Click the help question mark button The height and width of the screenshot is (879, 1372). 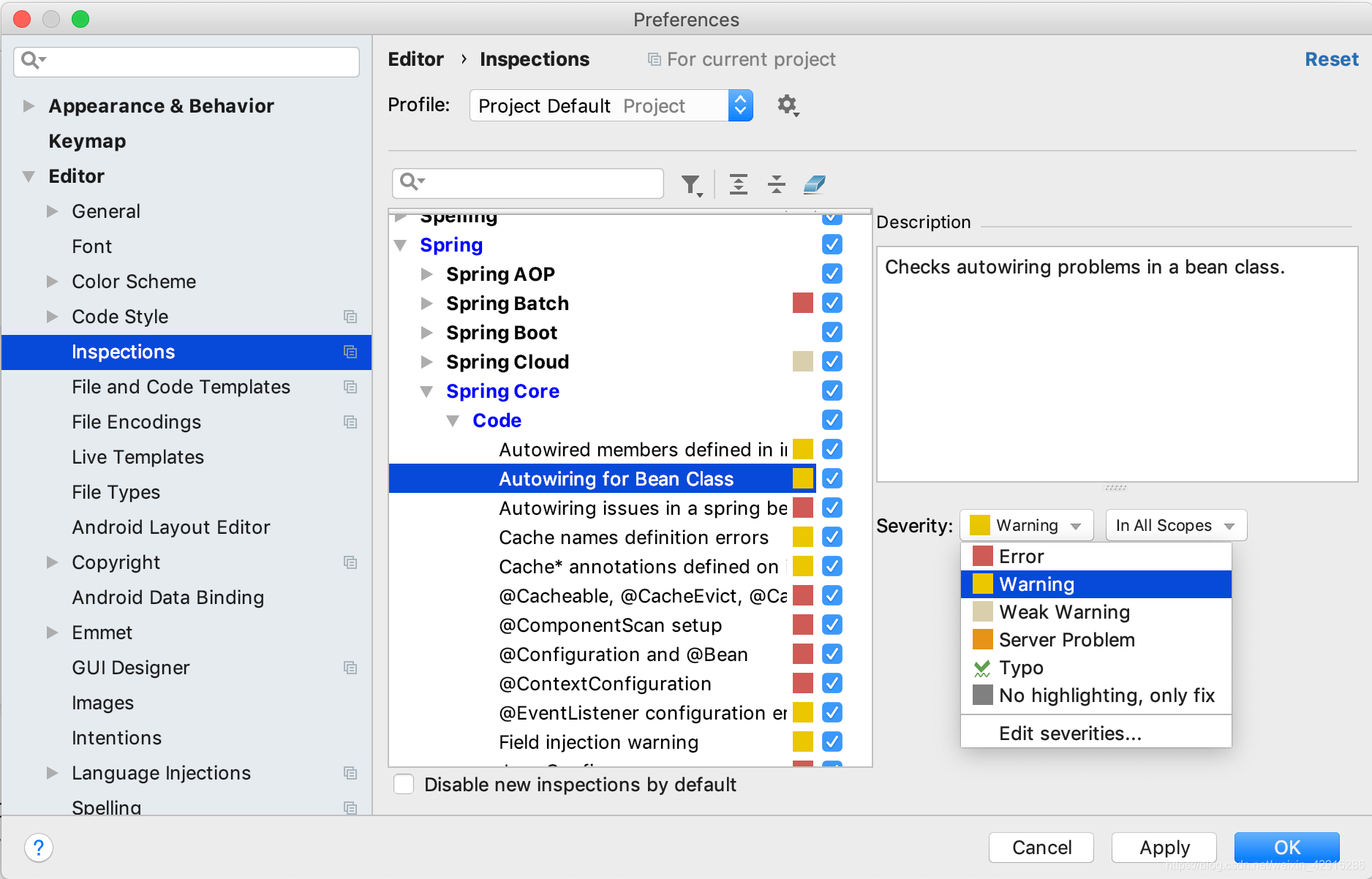(39, 848)
